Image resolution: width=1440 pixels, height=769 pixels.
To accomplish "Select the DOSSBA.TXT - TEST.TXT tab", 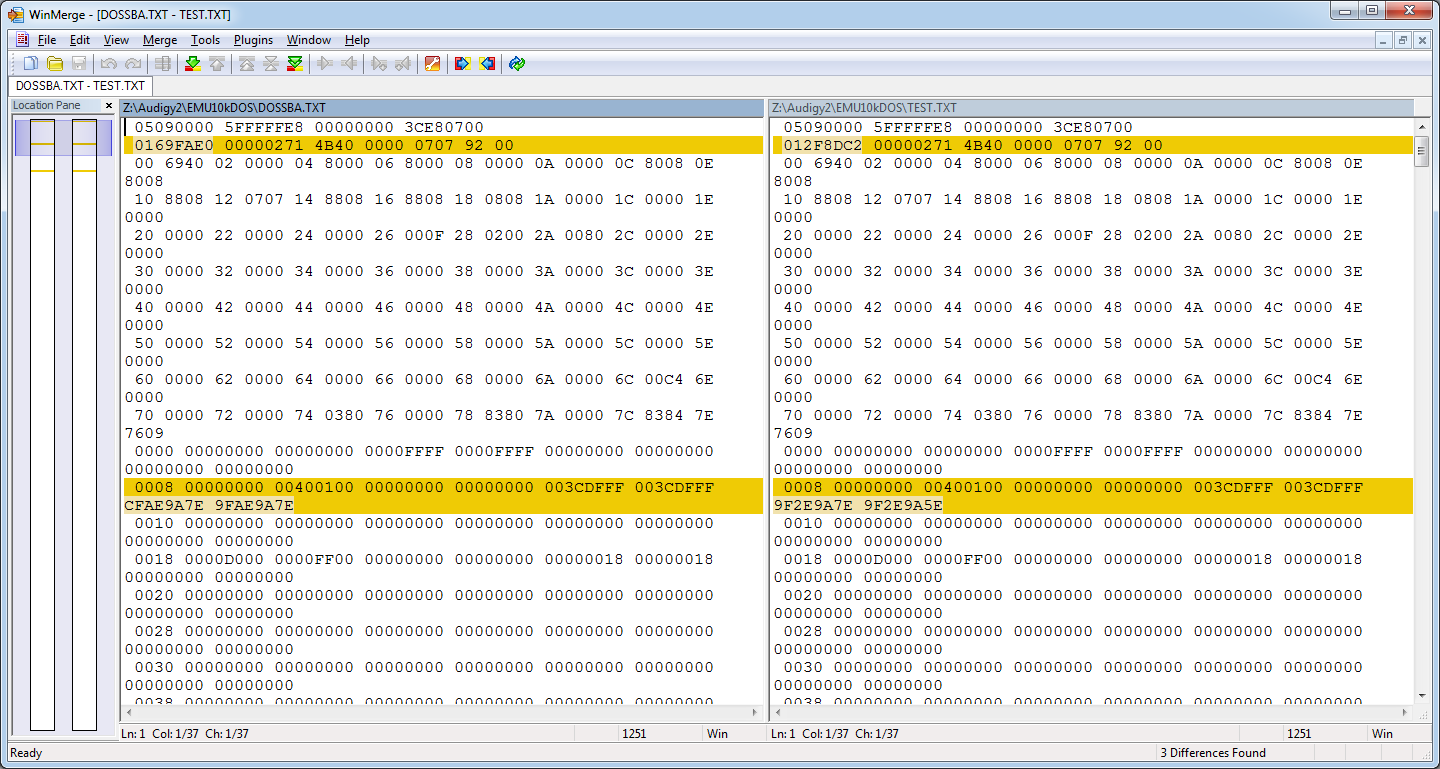I will pos(80,86).
